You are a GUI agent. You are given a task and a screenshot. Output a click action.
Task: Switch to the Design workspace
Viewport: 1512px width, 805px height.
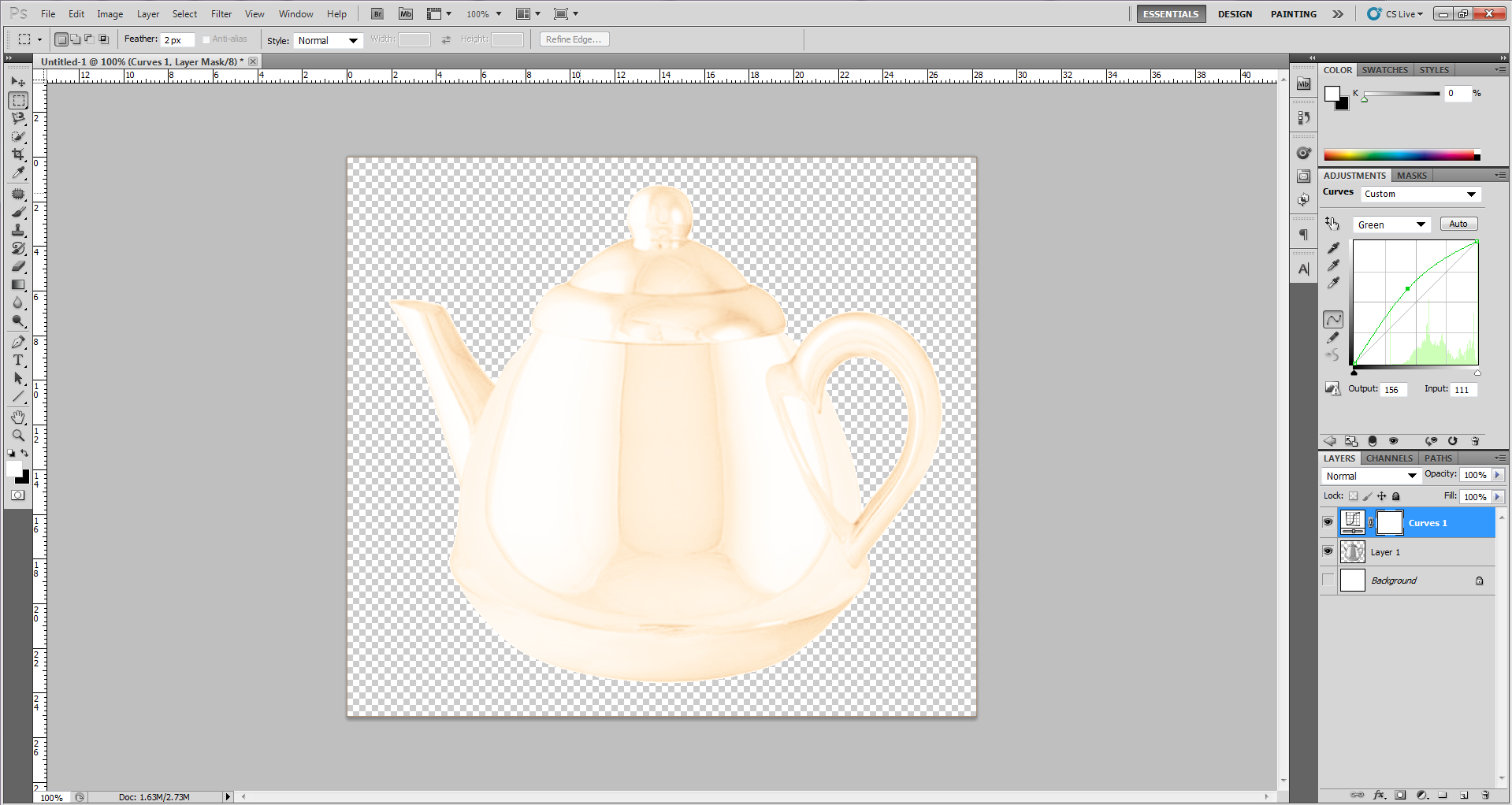[1235, 14]
